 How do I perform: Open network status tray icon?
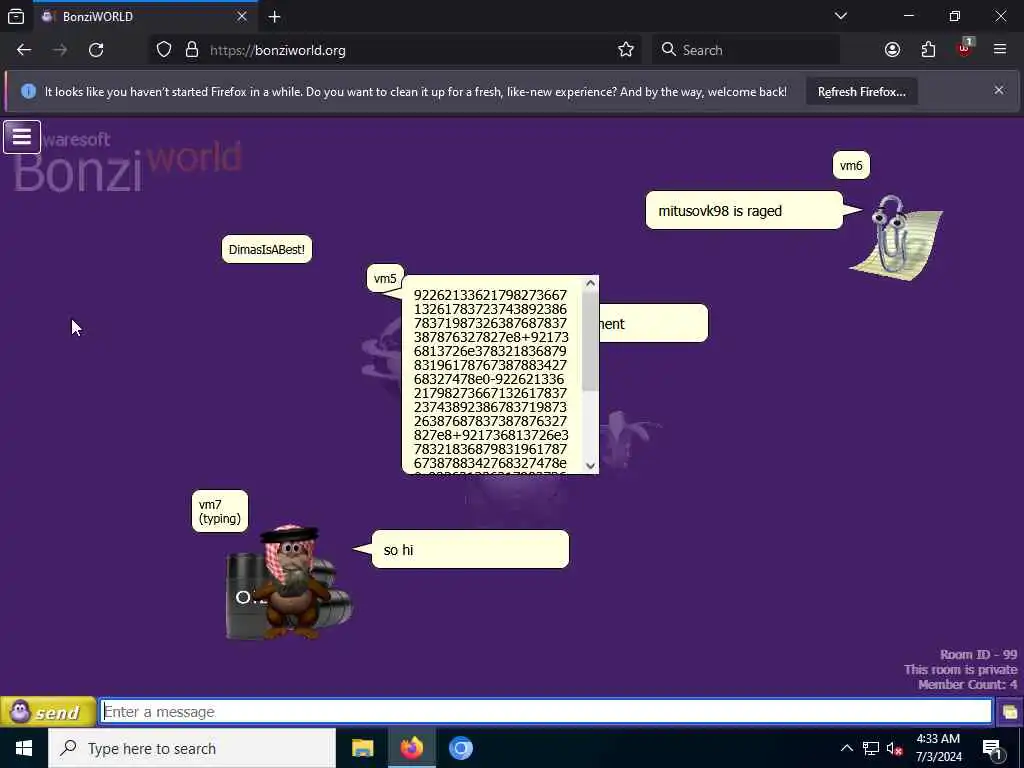[x=871, y=748]
